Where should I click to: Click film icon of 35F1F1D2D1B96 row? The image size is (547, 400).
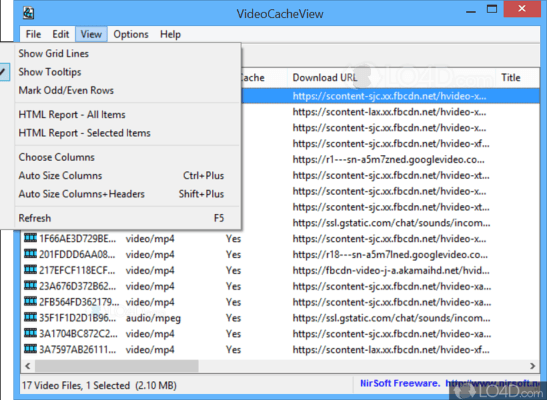tap(30, 317)
